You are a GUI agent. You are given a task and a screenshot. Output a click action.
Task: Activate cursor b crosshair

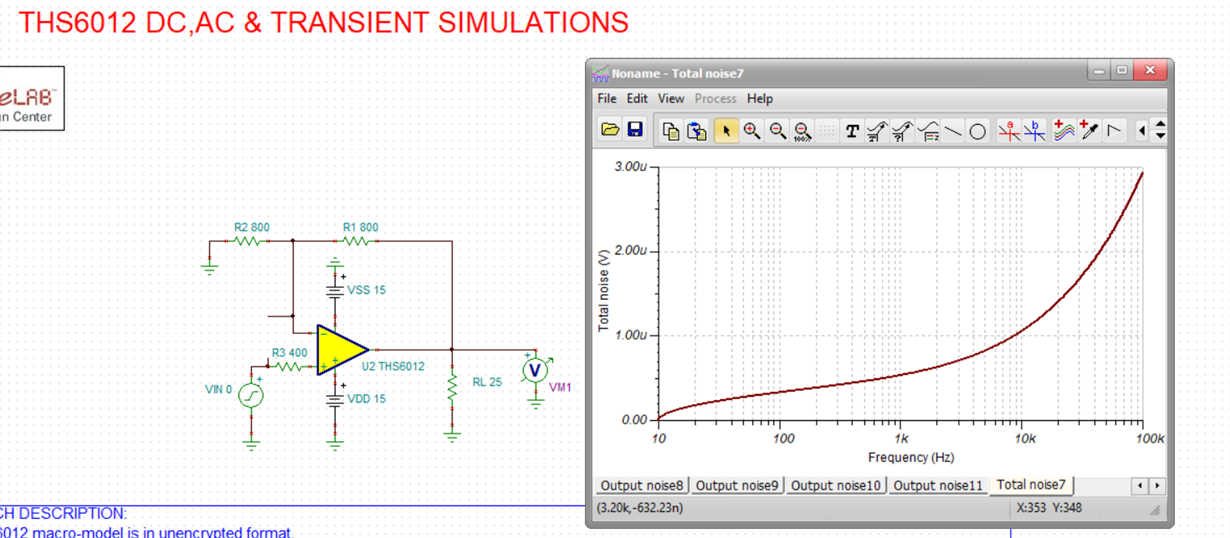point(1035,131)
